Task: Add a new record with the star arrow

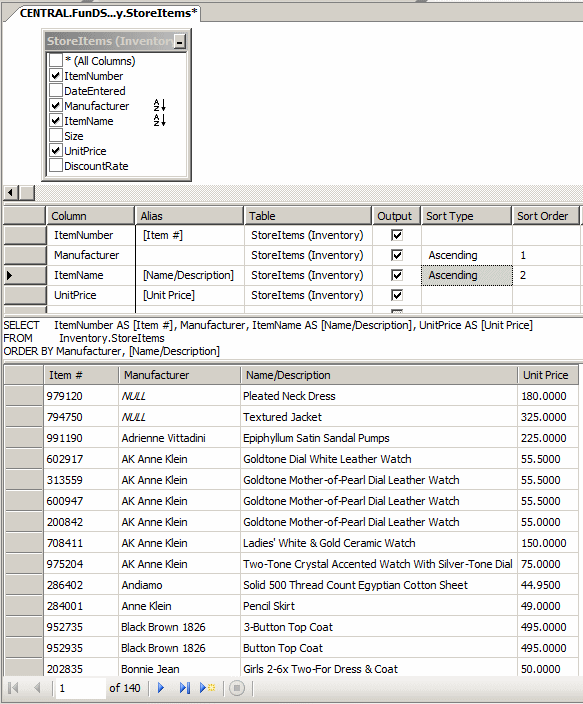Action: point(208,687)
